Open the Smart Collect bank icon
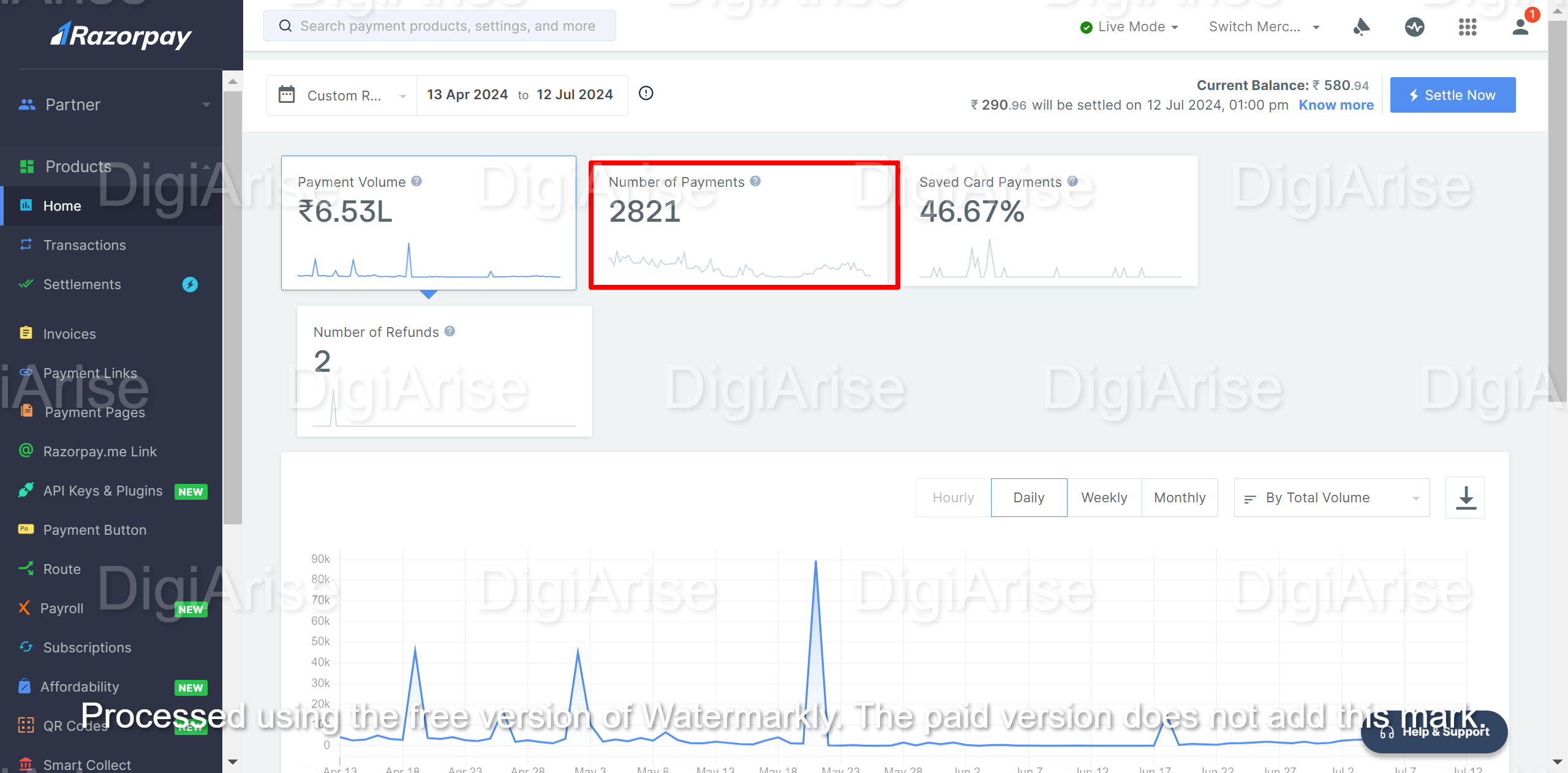The image size is (1568, 773). click(x=26, y=763)
